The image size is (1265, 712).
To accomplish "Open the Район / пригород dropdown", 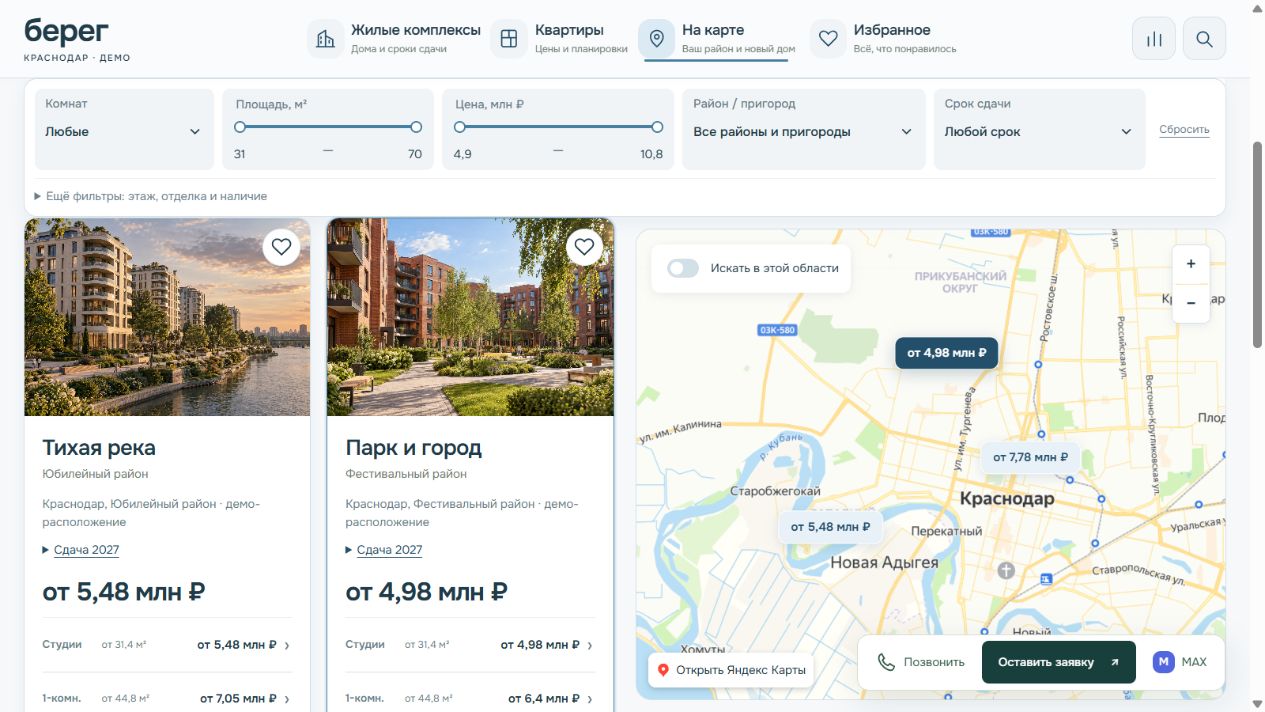I will (804, 130).
